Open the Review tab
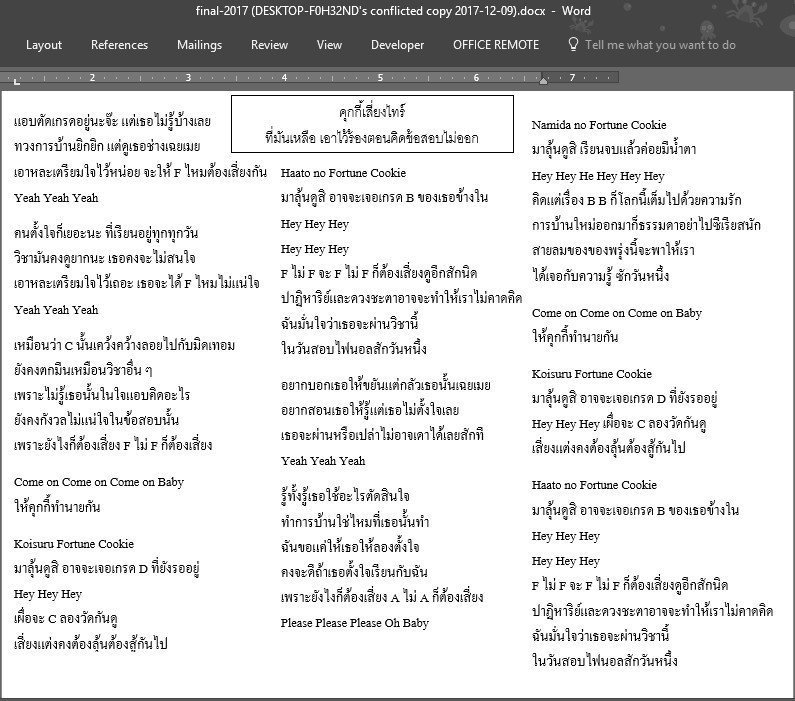 269,45
